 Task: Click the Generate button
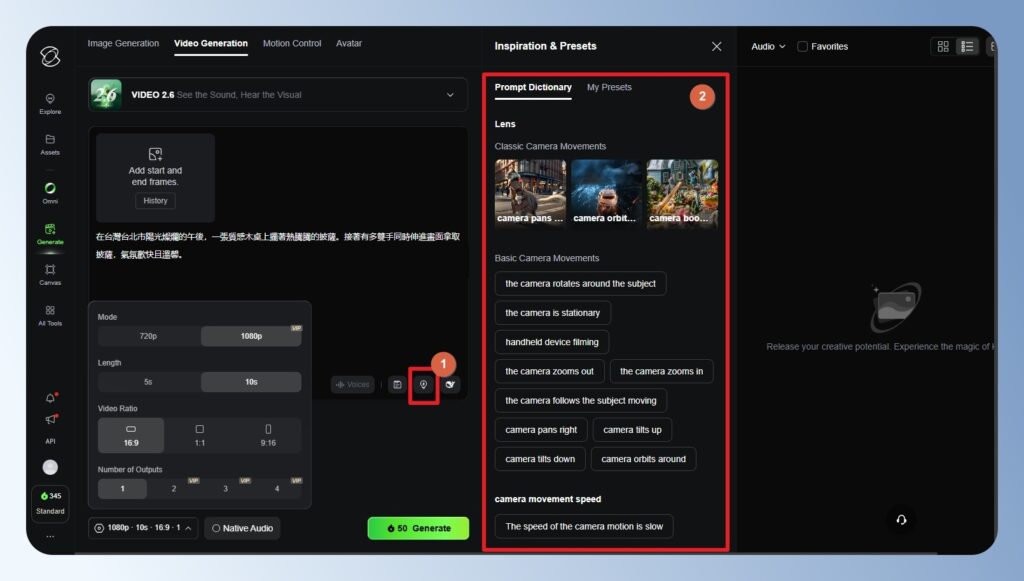pos(418,528)
